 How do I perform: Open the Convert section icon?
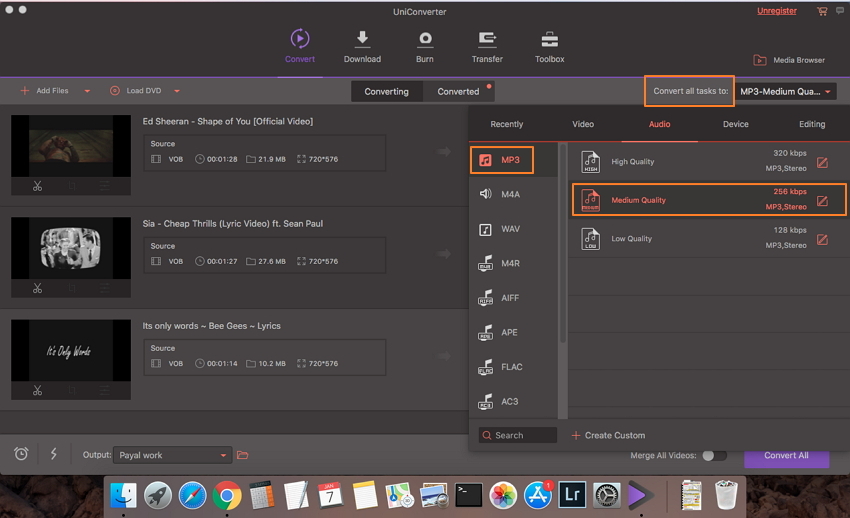[300, 39]
